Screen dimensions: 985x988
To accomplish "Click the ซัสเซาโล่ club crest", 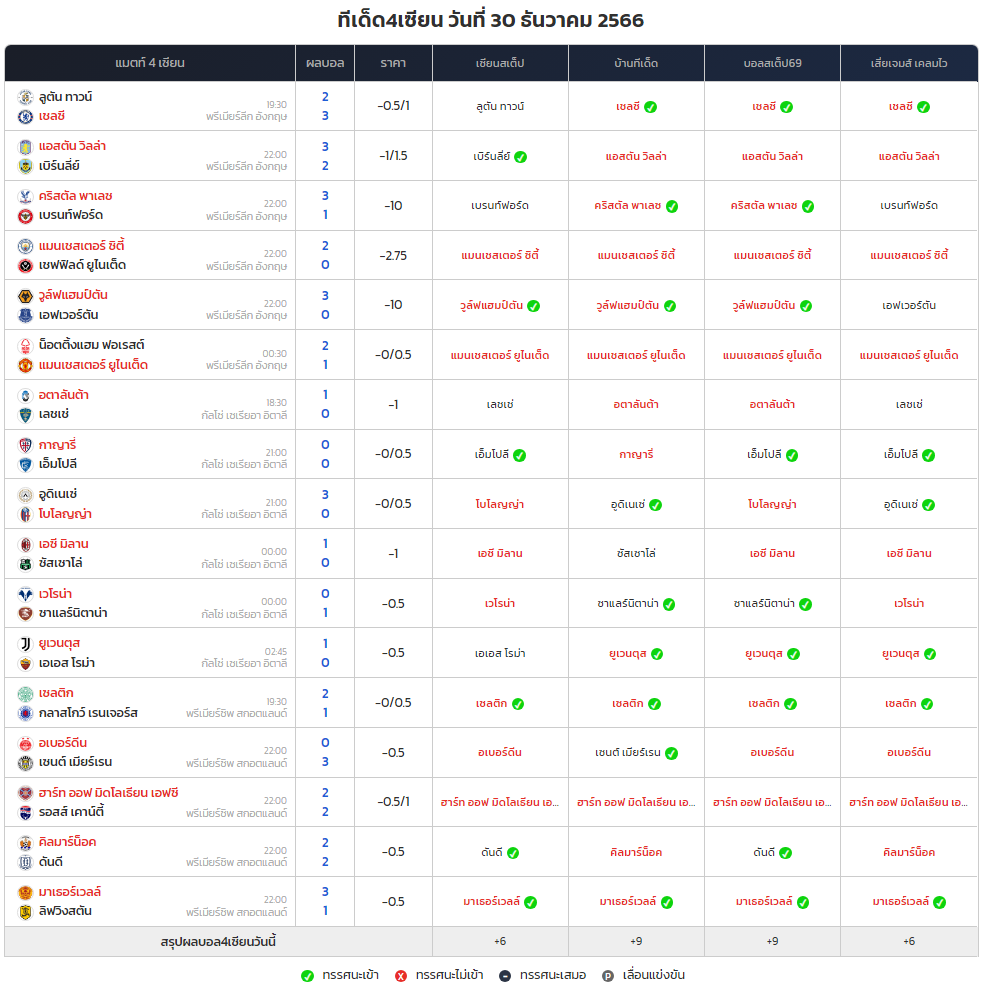I will (25, 564).
